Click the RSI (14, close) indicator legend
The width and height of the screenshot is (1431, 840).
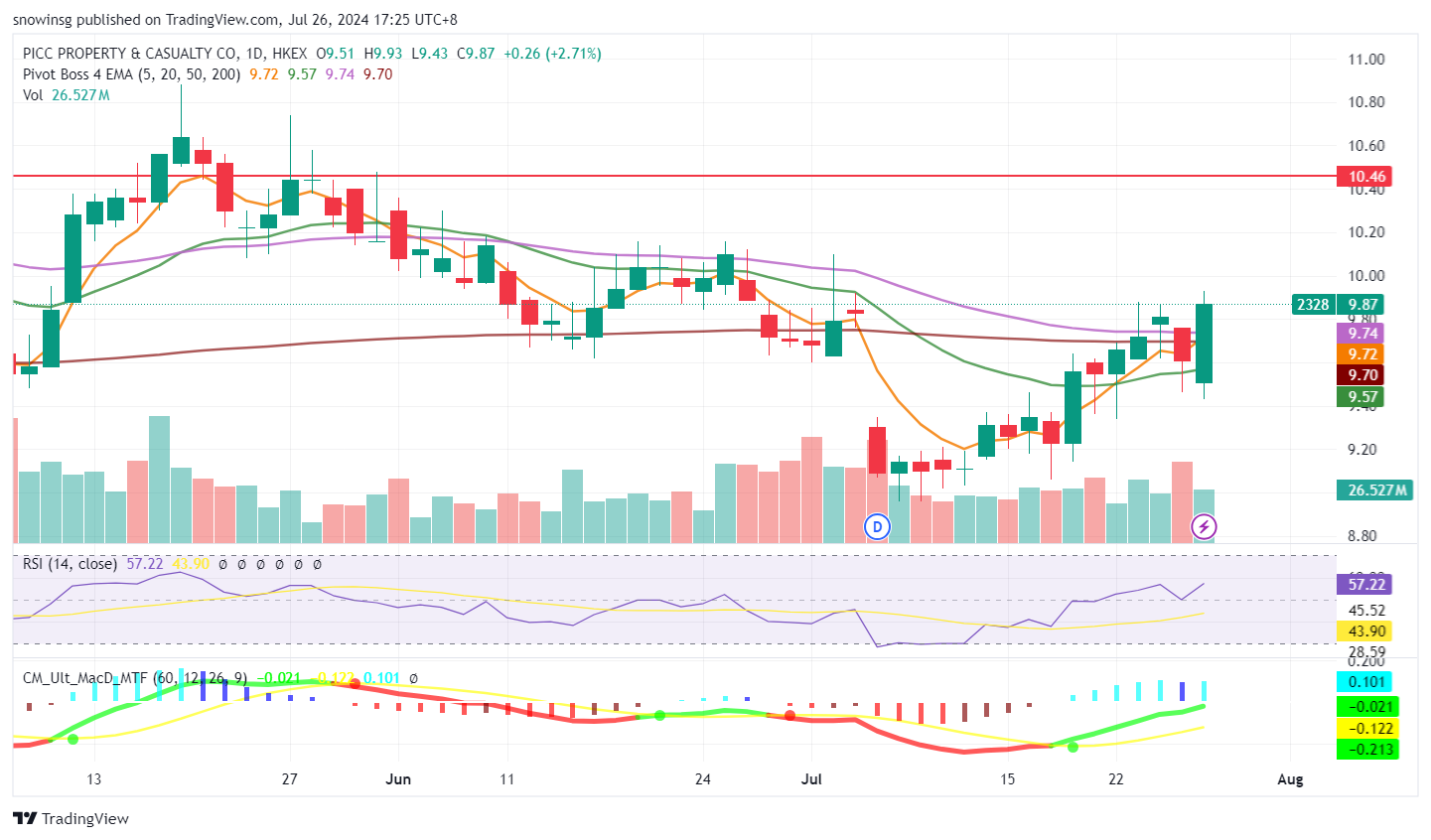click(70, 564)
